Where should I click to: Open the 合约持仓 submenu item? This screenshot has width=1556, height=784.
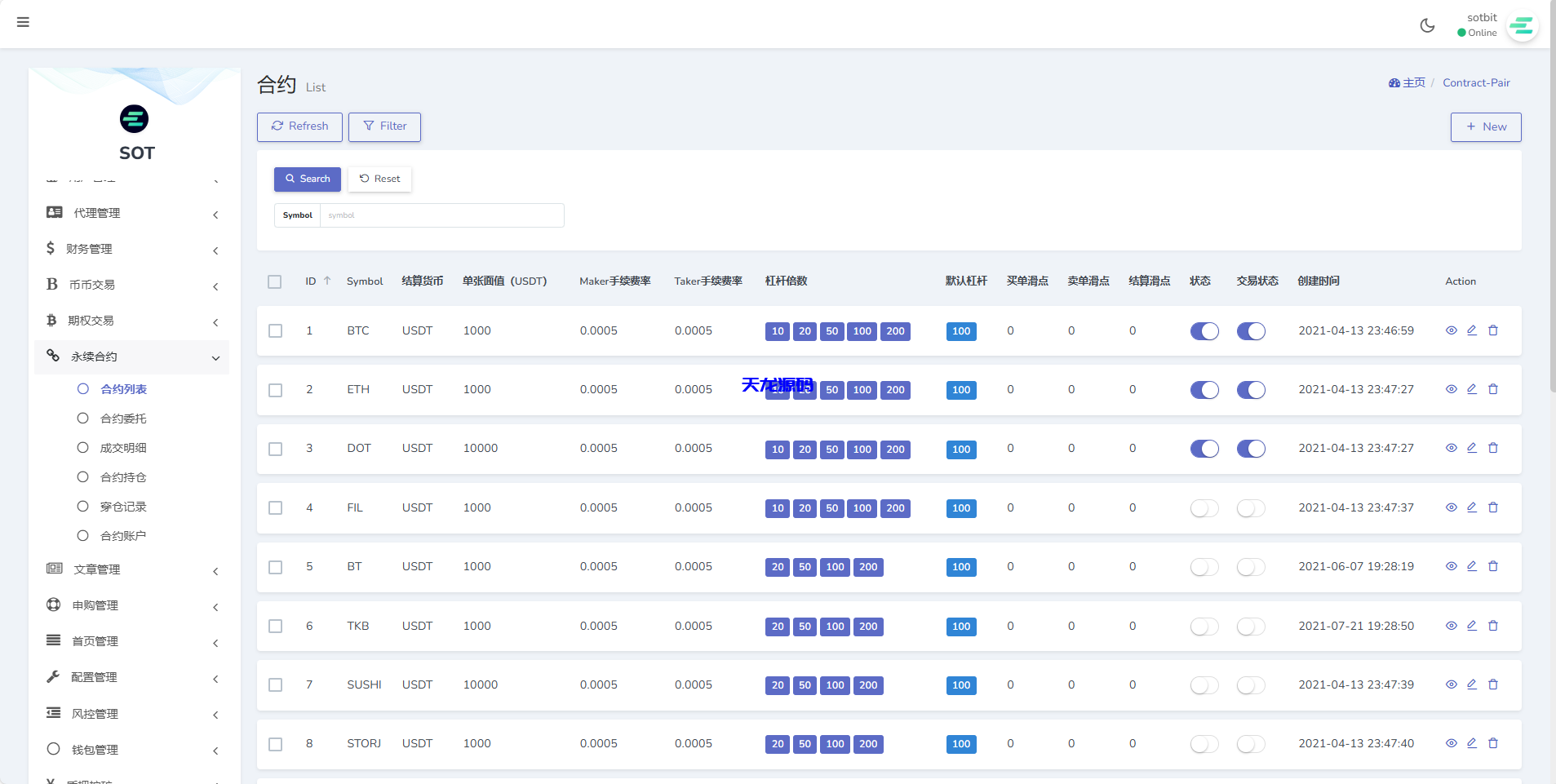(123, 477)
